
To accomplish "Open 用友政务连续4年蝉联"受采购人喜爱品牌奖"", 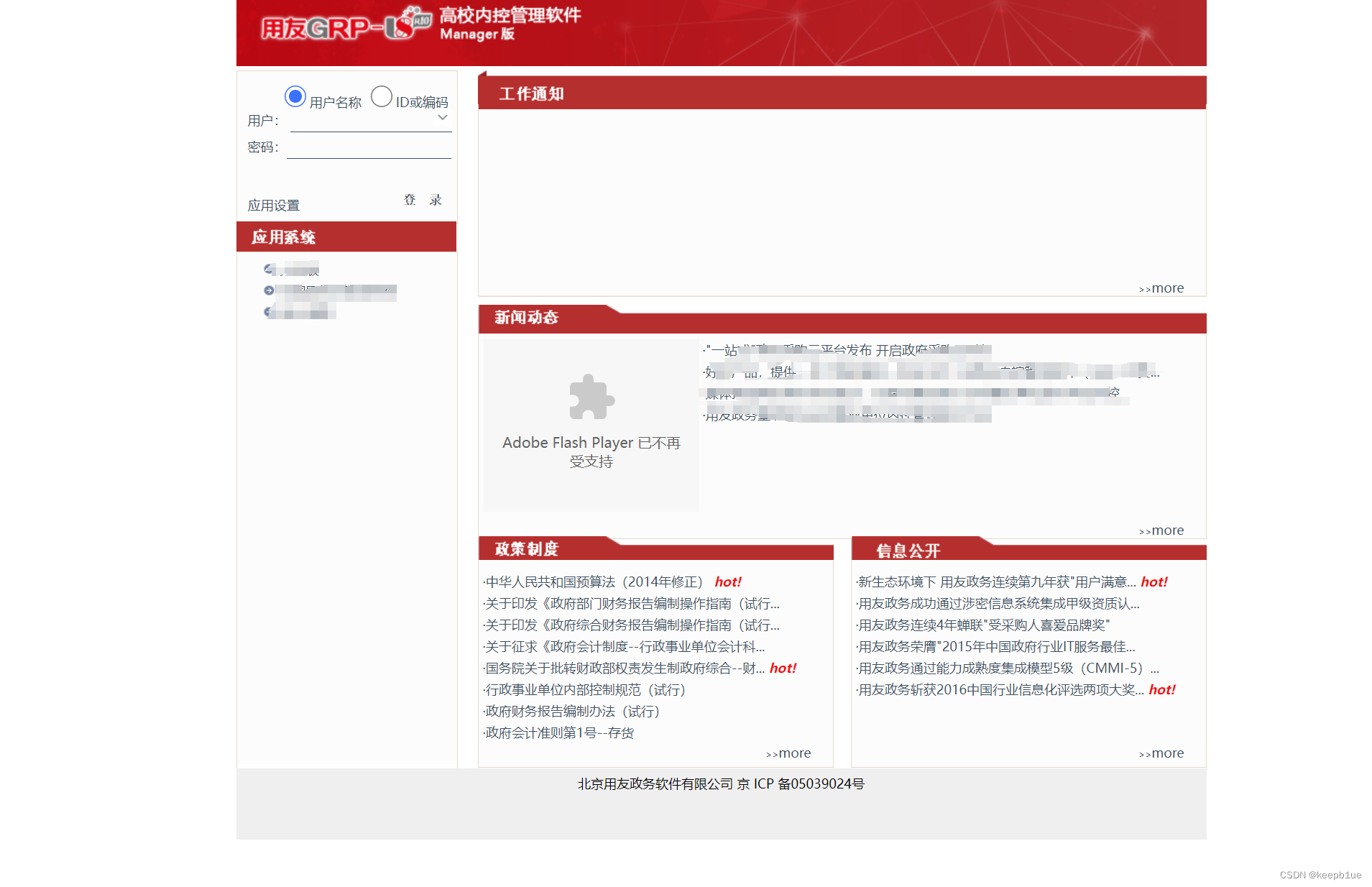I will (x=984, y=625).
